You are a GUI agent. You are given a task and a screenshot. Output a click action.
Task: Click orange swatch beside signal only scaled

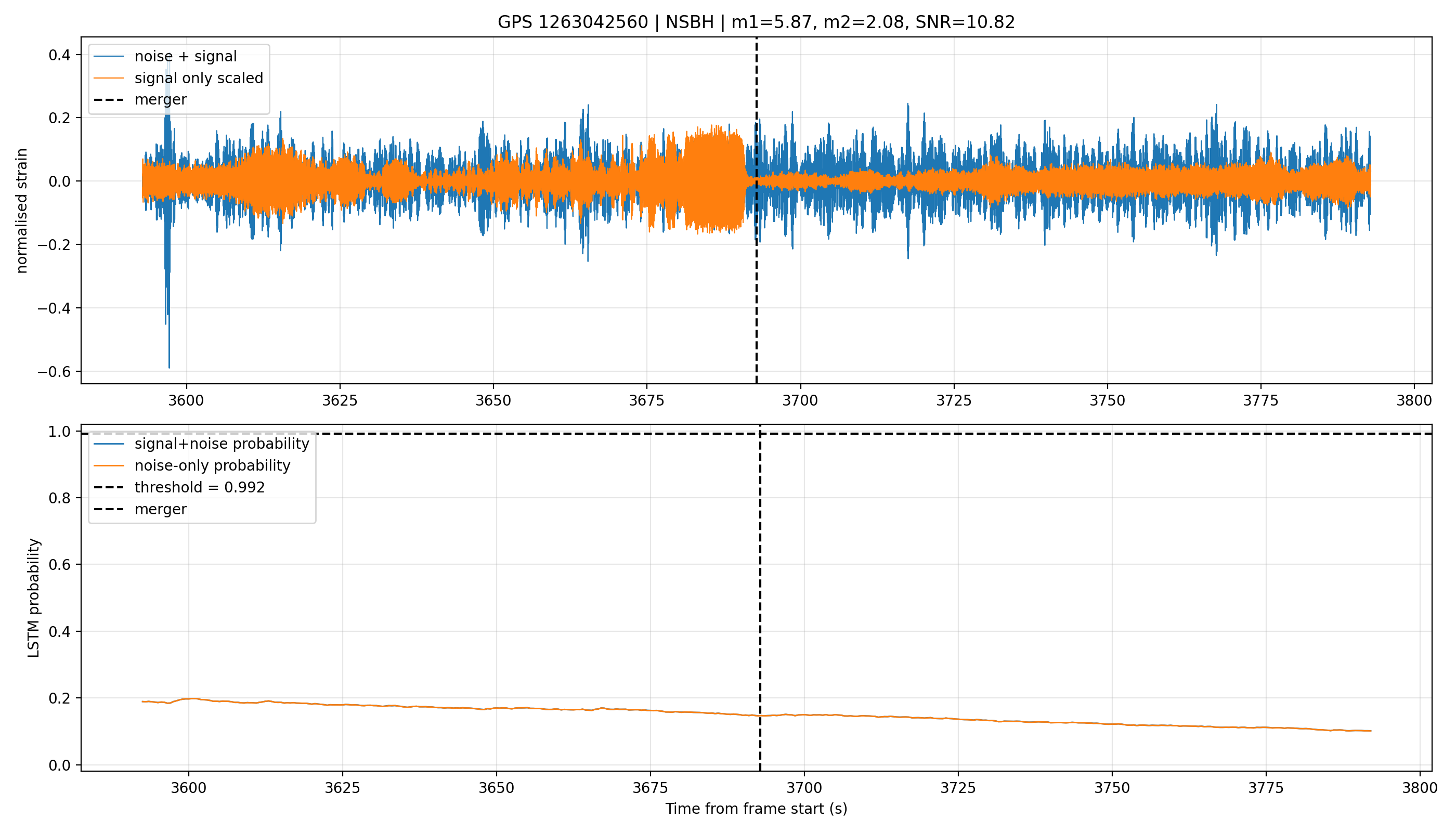click(x=109, y=77)
